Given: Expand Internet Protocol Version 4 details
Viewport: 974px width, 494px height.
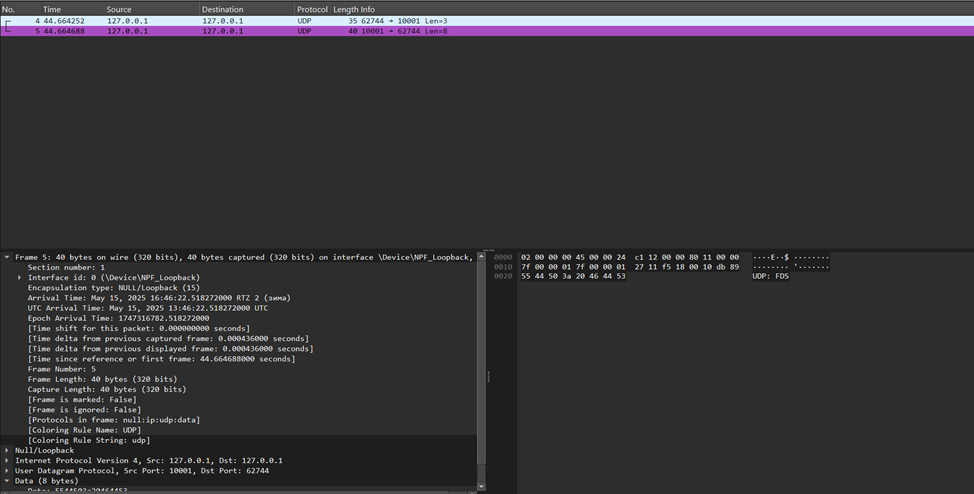Looking at the screenshot, I should point(7,461).
